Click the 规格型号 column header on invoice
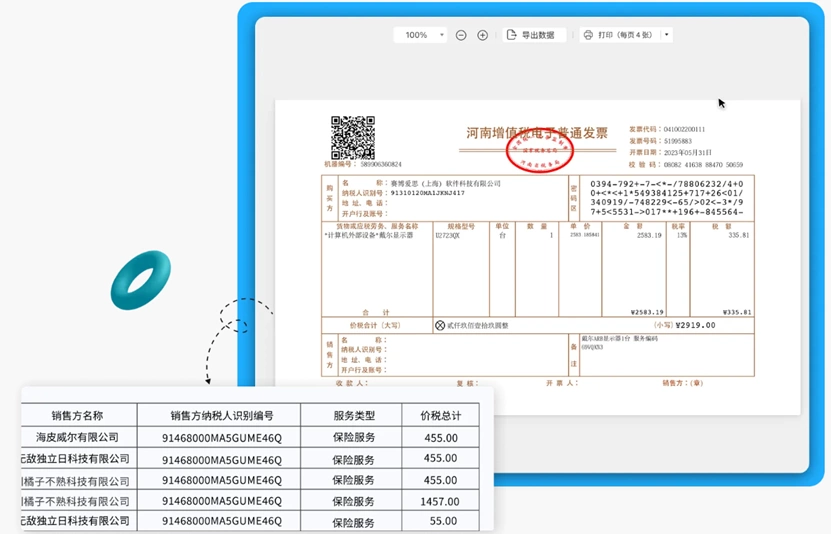This screenshot has height=534, width=831. (461, 226)
